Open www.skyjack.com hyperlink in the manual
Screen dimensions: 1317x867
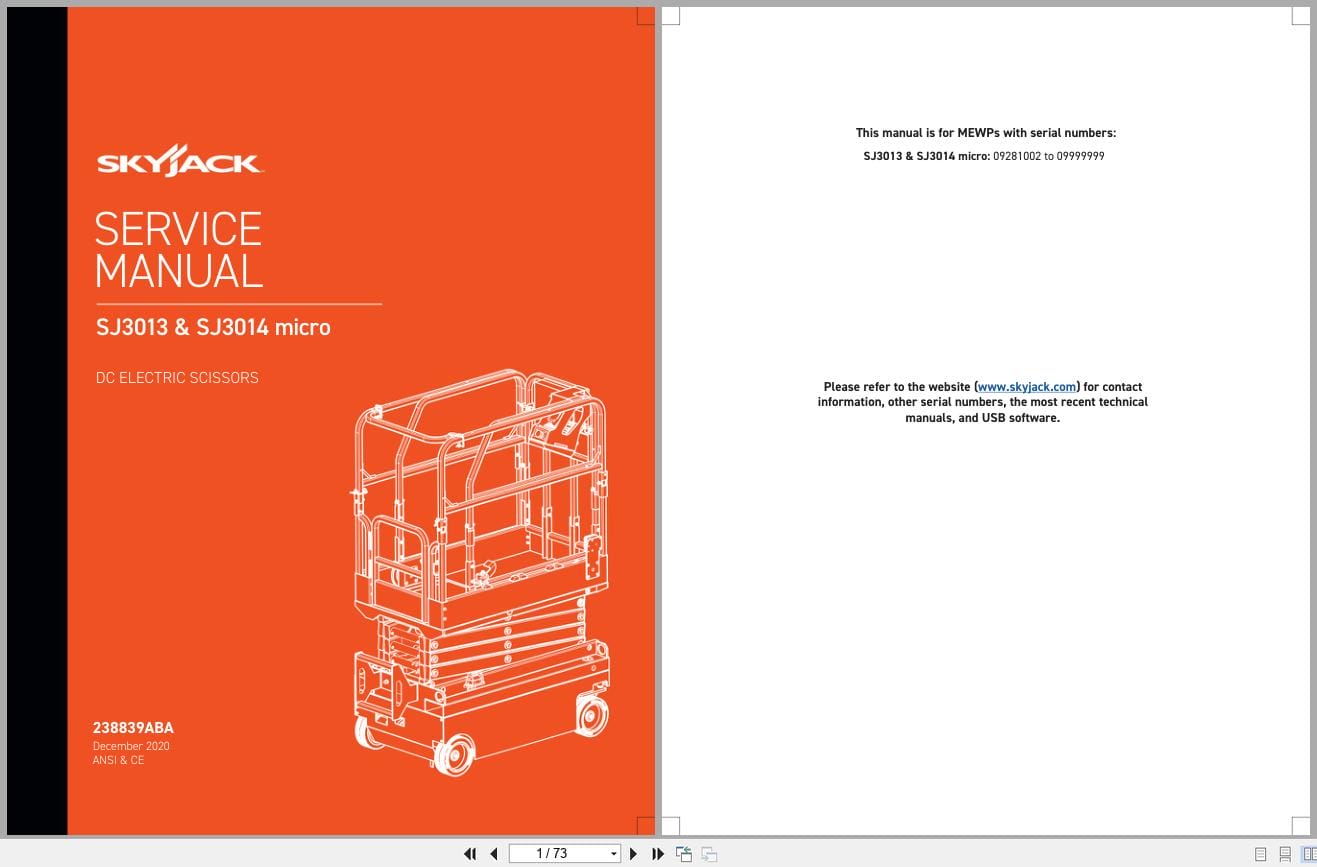pos(1026,387)
